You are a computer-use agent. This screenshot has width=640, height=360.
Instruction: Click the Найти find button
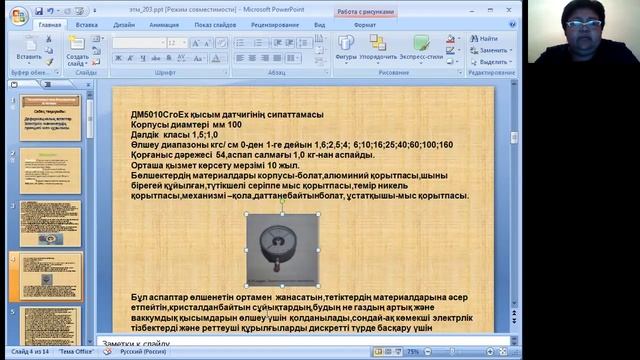click(484, 39)
